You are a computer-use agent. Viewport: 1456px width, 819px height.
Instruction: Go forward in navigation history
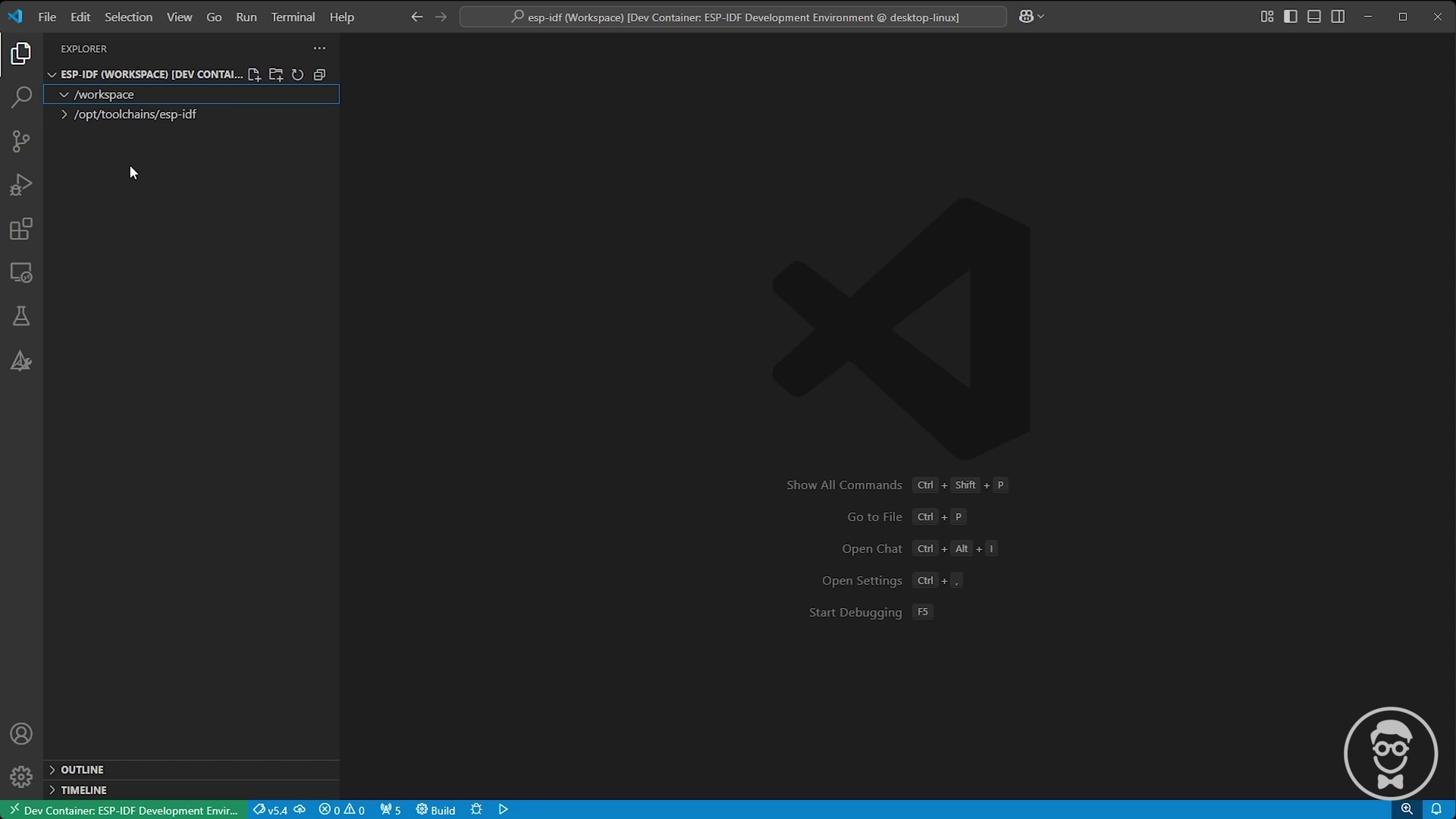click(x=441, y=17)
